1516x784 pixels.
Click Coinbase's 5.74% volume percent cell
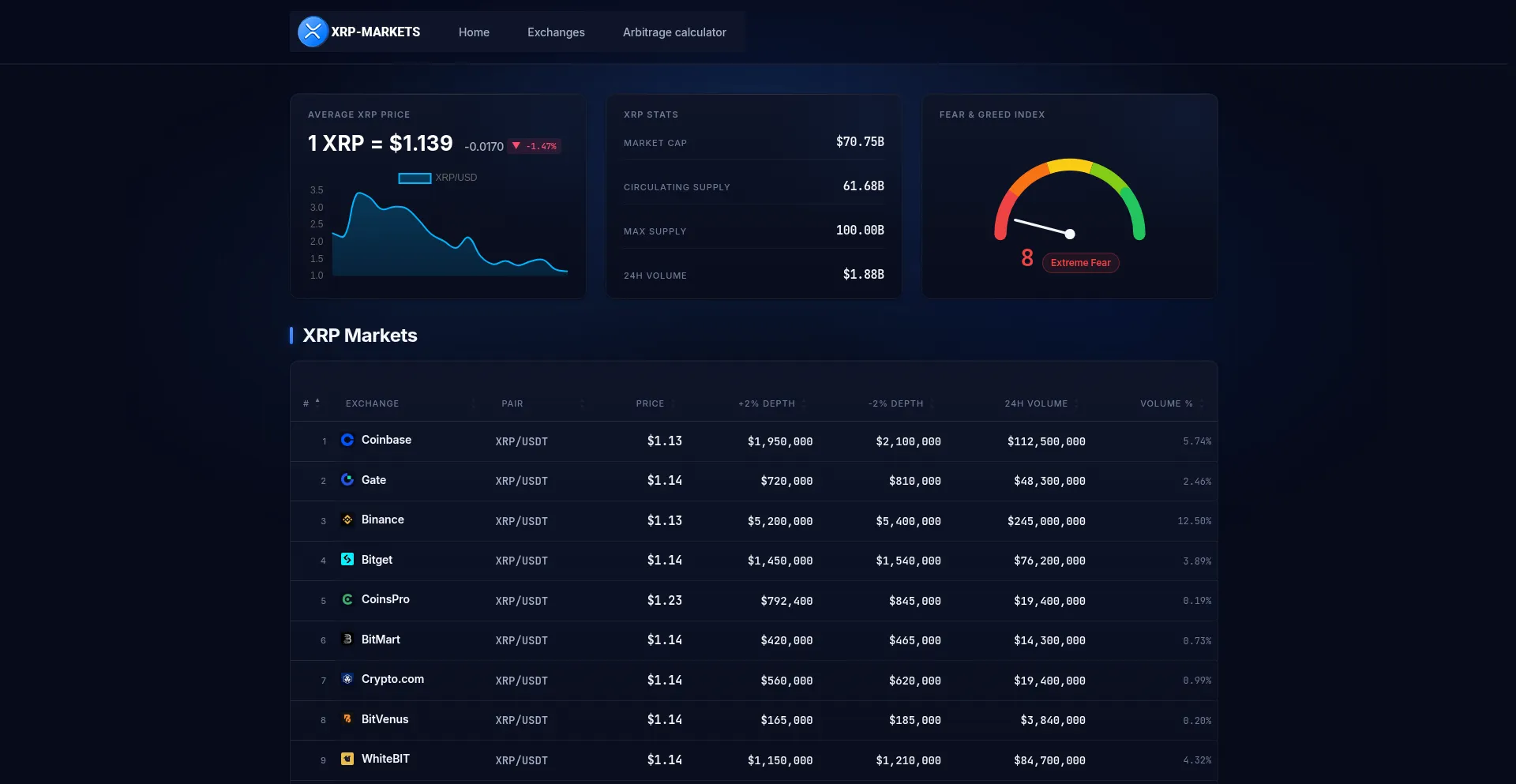(1197, 441)
